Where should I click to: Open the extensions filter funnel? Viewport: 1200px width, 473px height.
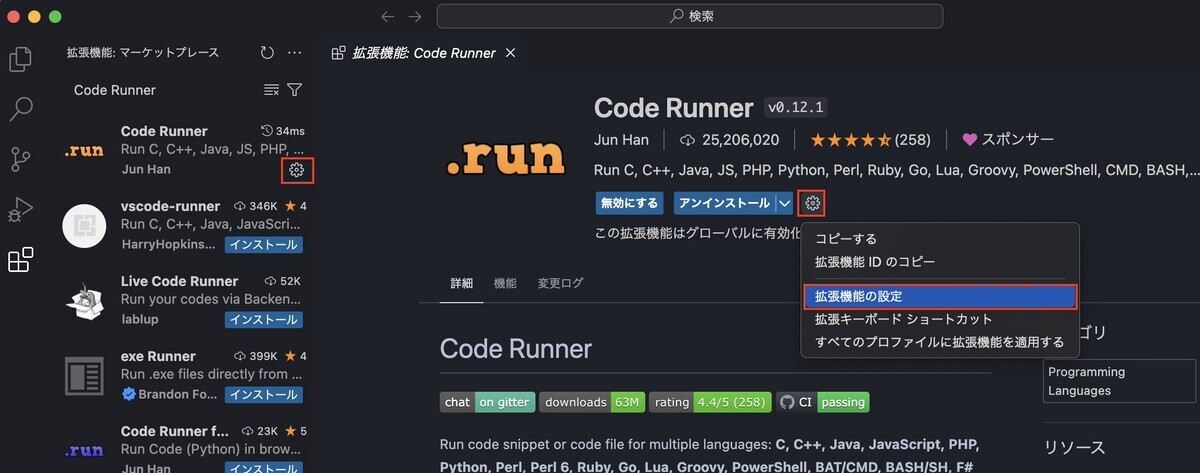(294, 90)
